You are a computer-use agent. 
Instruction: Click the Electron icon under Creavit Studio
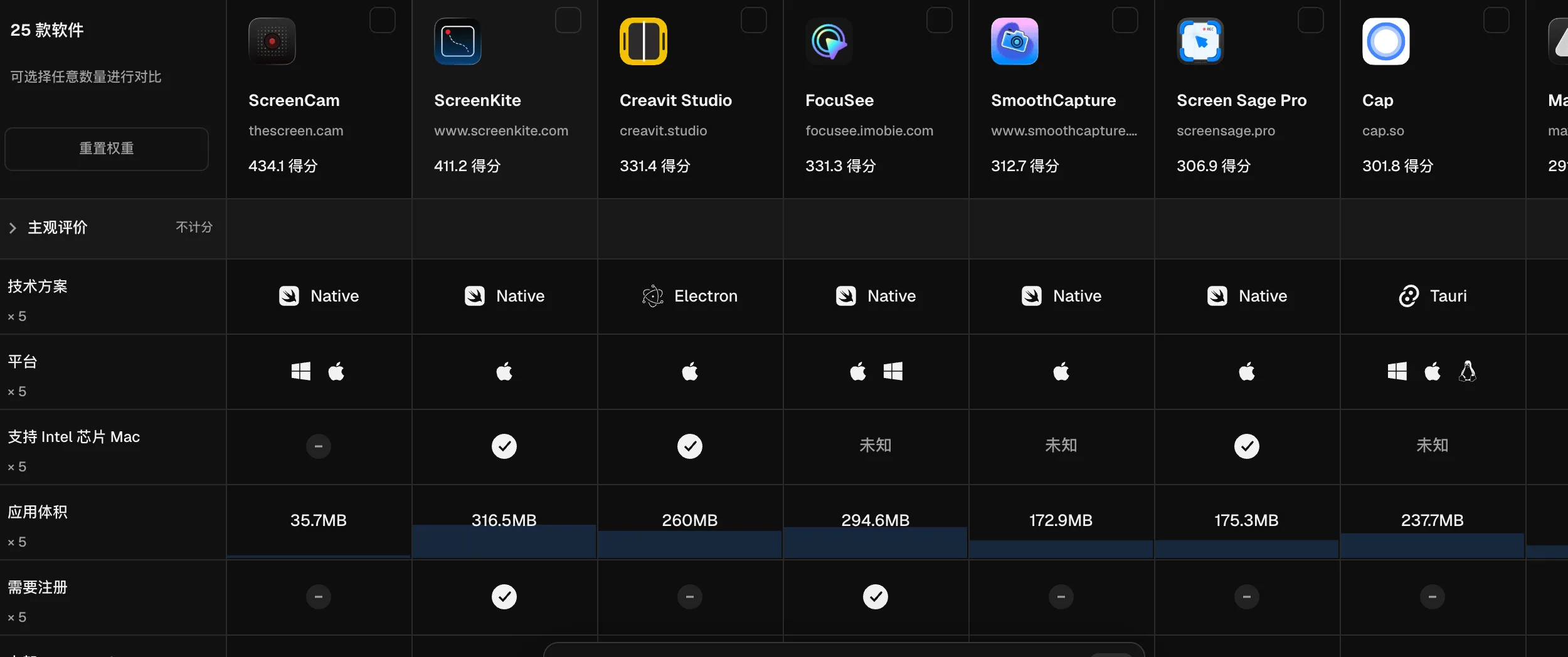coord(652,296)
